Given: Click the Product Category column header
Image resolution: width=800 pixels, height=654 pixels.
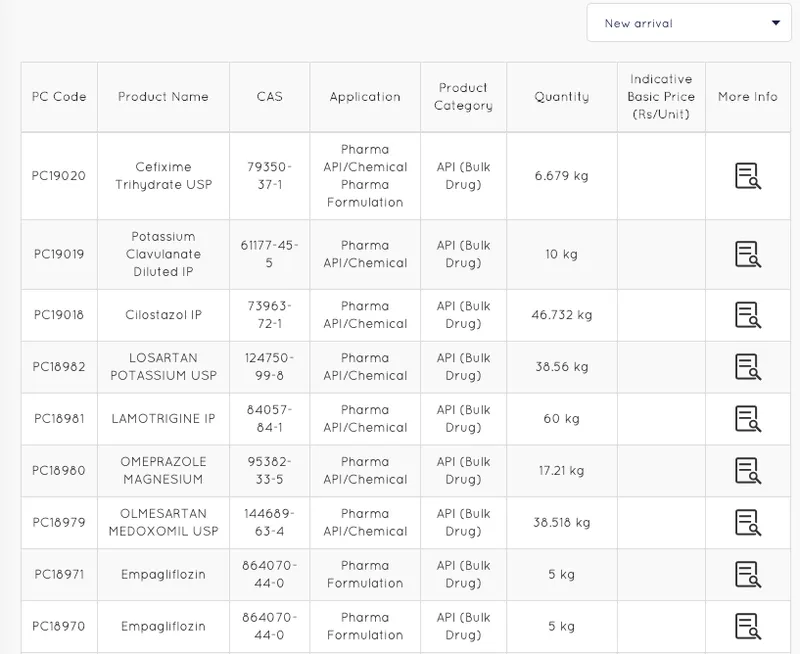Looking at the screenshot, I should 463,97.
